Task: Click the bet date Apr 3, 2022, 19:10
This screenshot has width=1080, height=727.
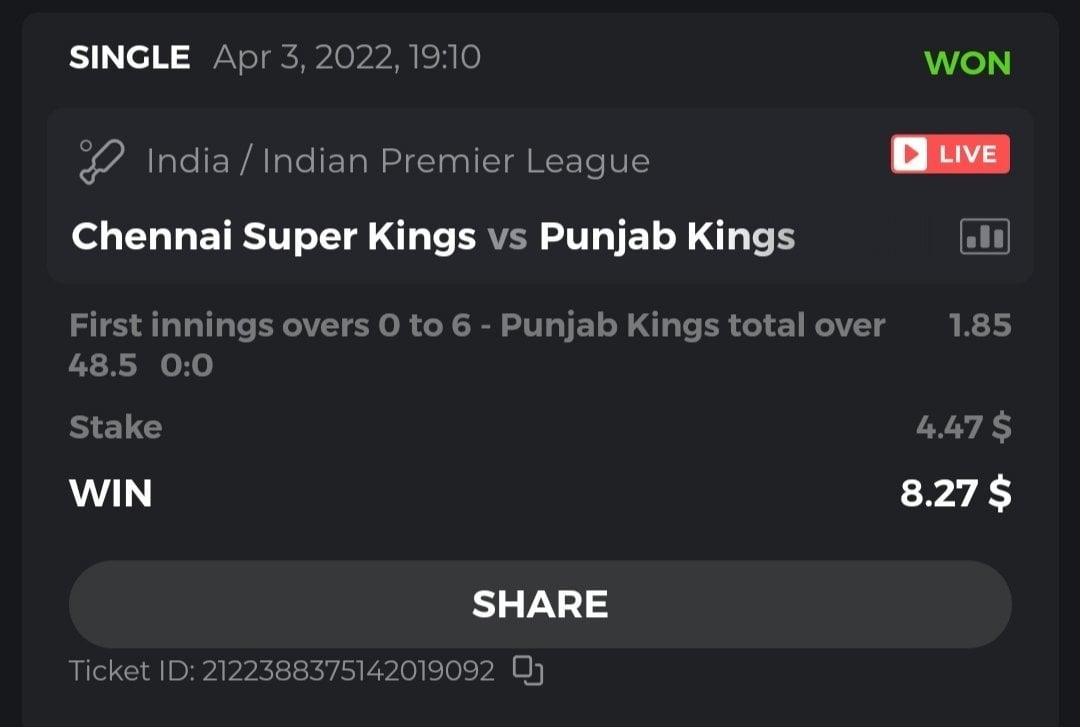Action: point(347,58)
